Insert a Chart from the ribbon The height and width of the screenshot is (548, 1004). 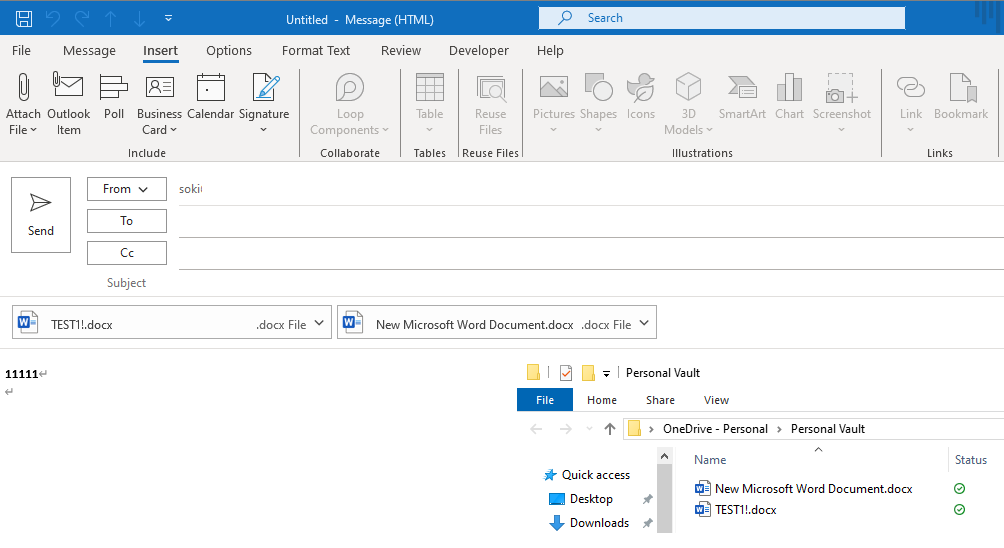click(789, 97)
